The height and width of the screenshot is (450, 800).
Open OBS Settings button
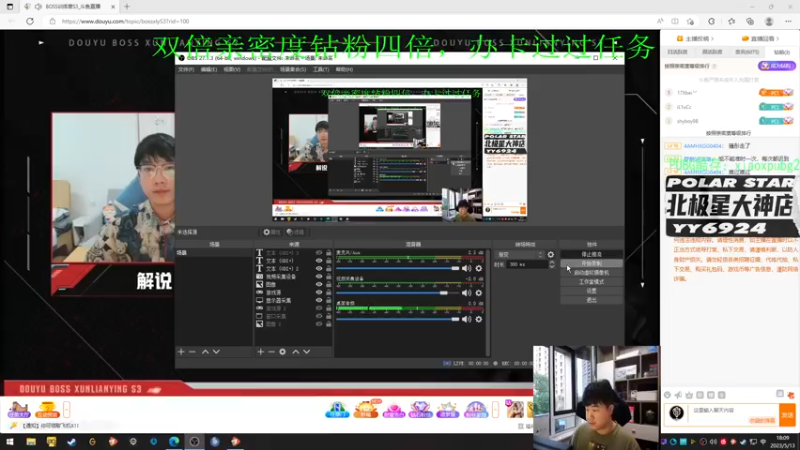[x=591, y=291]
